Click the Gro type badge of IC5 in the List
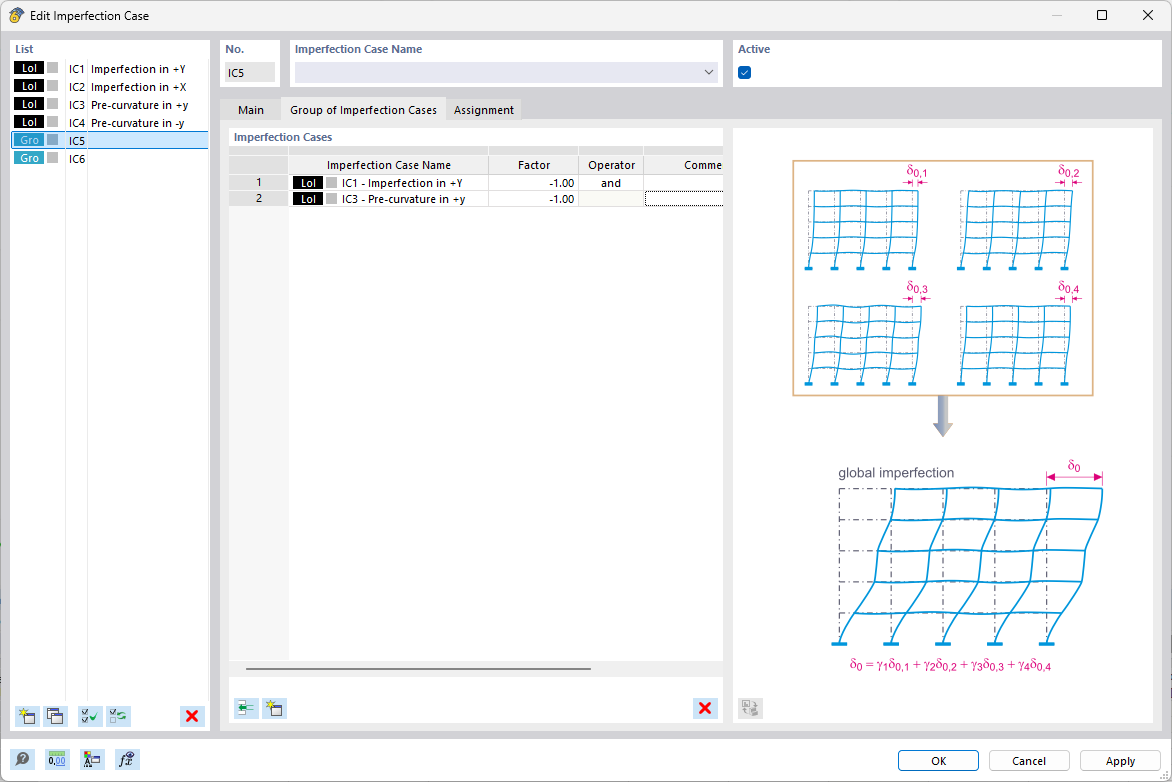 click(x=29, y=140)
